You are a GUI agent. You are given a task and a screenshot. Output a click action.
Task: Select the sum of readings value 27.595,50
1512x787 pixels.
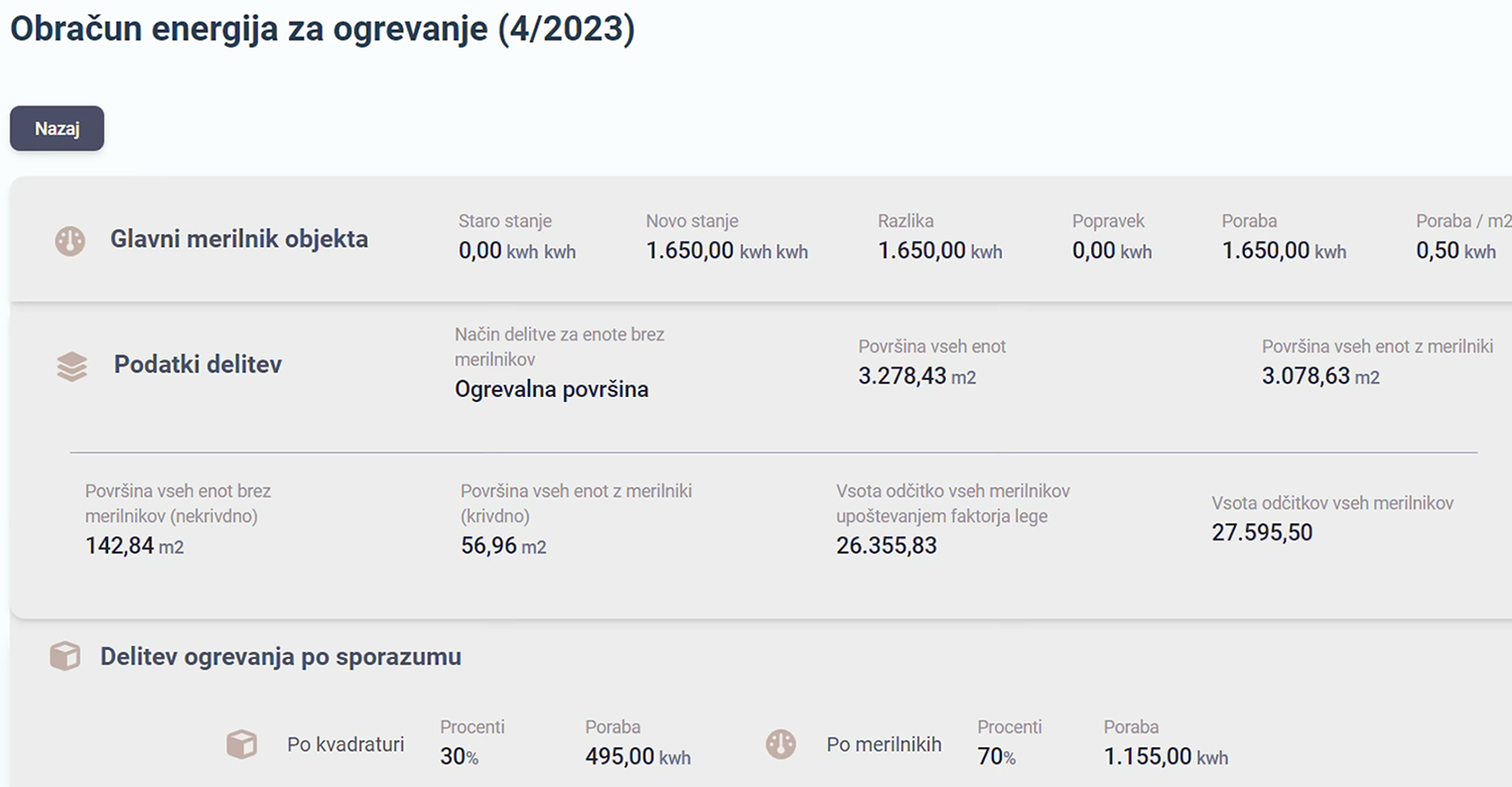[1262, 532]
